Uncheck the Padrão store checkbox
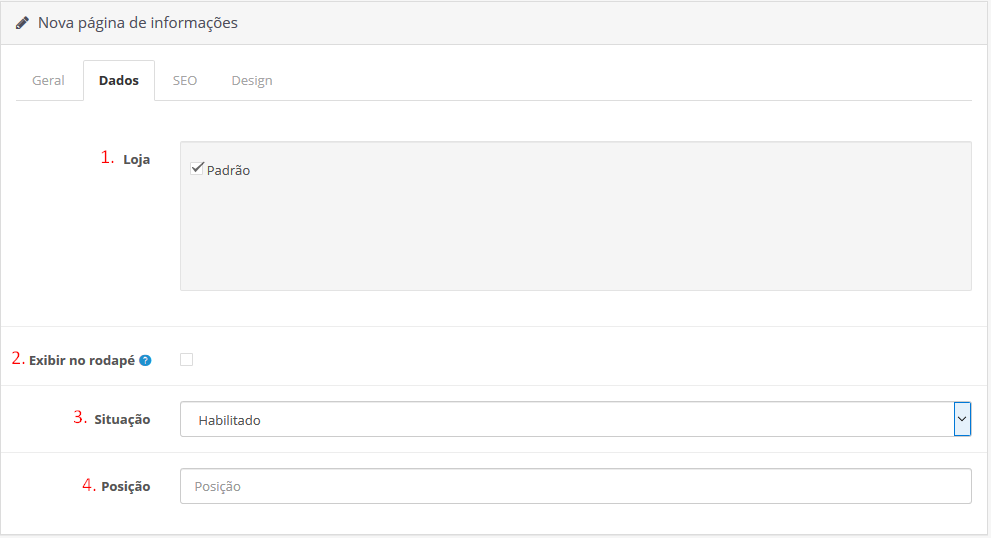The height and width of the screenshot is (538, 991). coord(197,168)
